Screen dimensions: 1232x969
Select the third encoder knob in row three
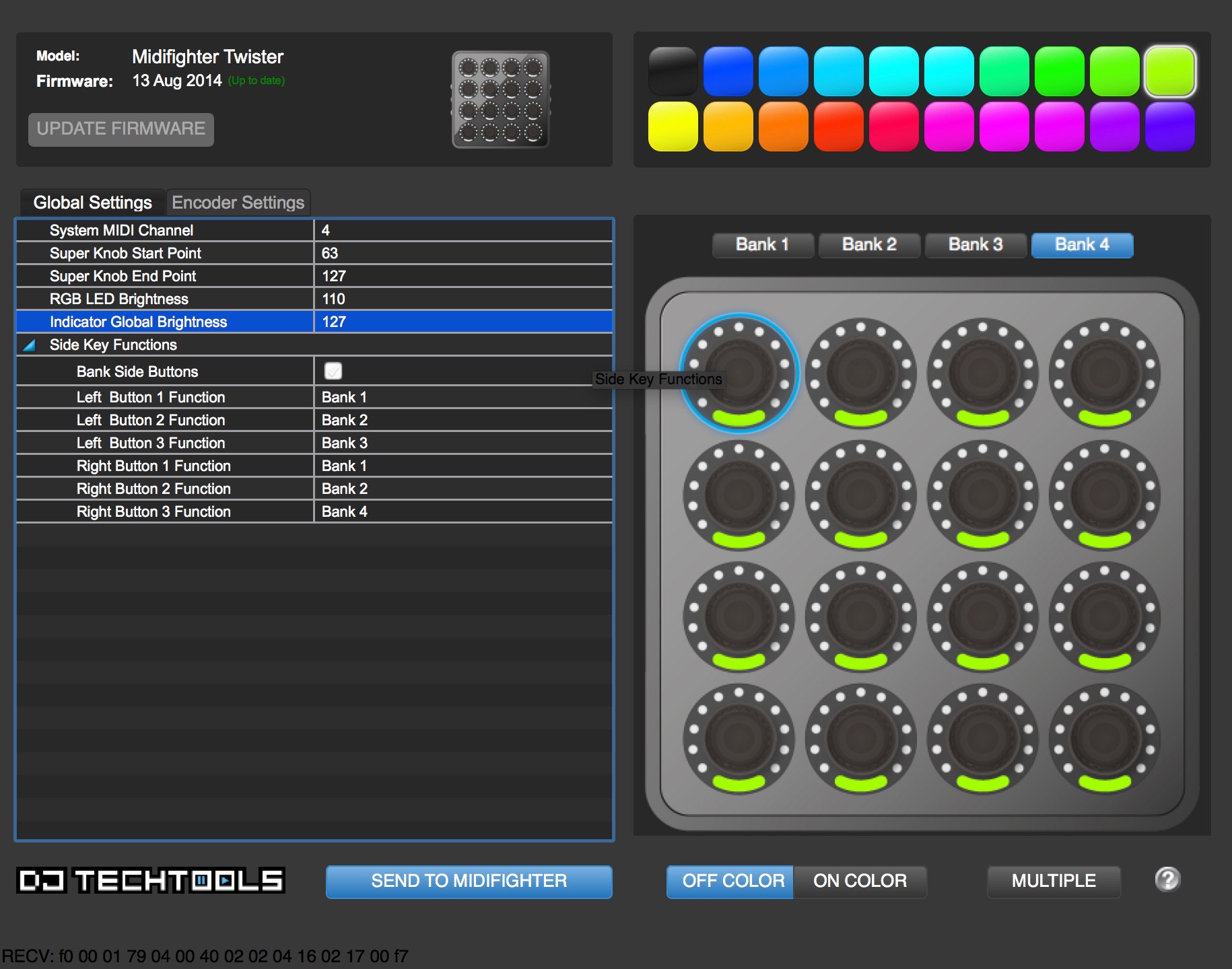click(x=983, y=617)
